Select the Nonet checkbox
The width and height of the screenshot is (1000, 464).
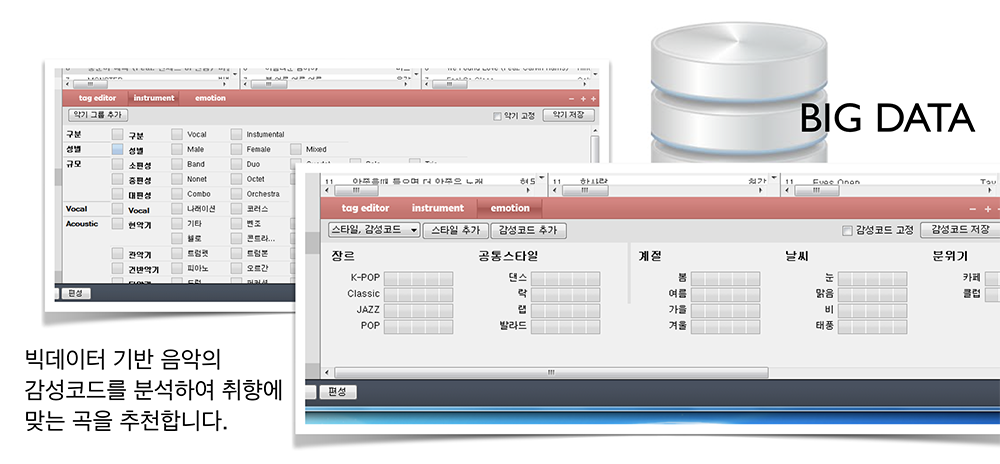click(177, 179)
